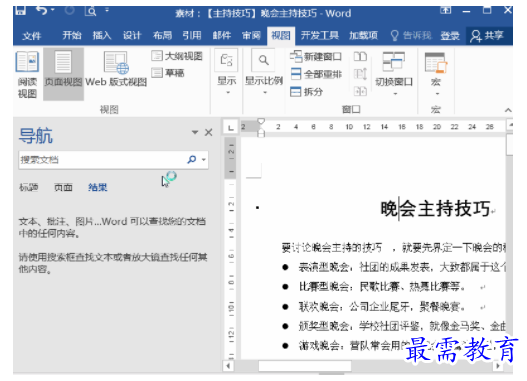Open the 文件 tab
Viewport: 527px width, 381px height.
pyautogui.click(x=32, y=36)
